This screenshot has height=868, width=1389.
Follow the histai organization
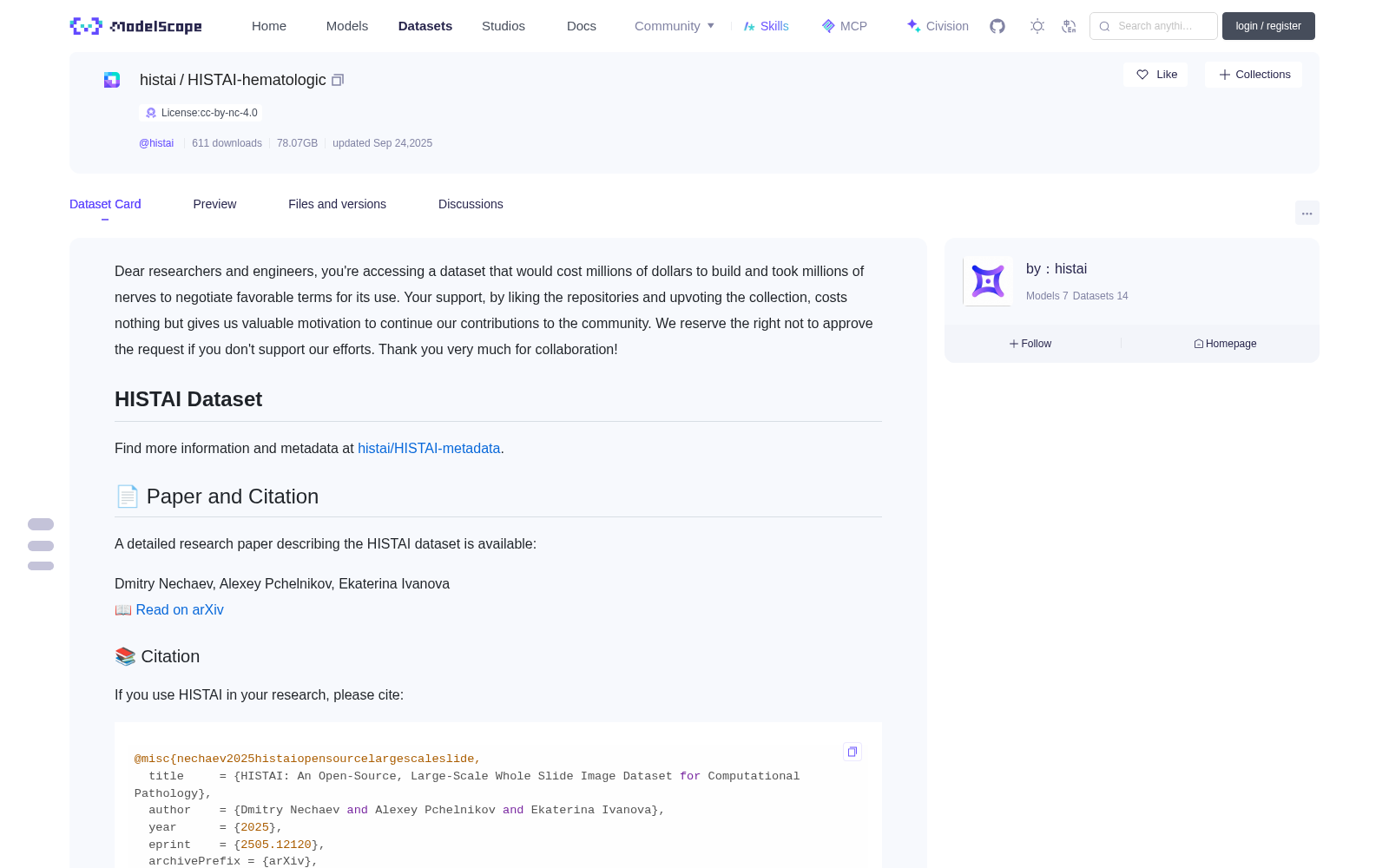coord(1030,344)
